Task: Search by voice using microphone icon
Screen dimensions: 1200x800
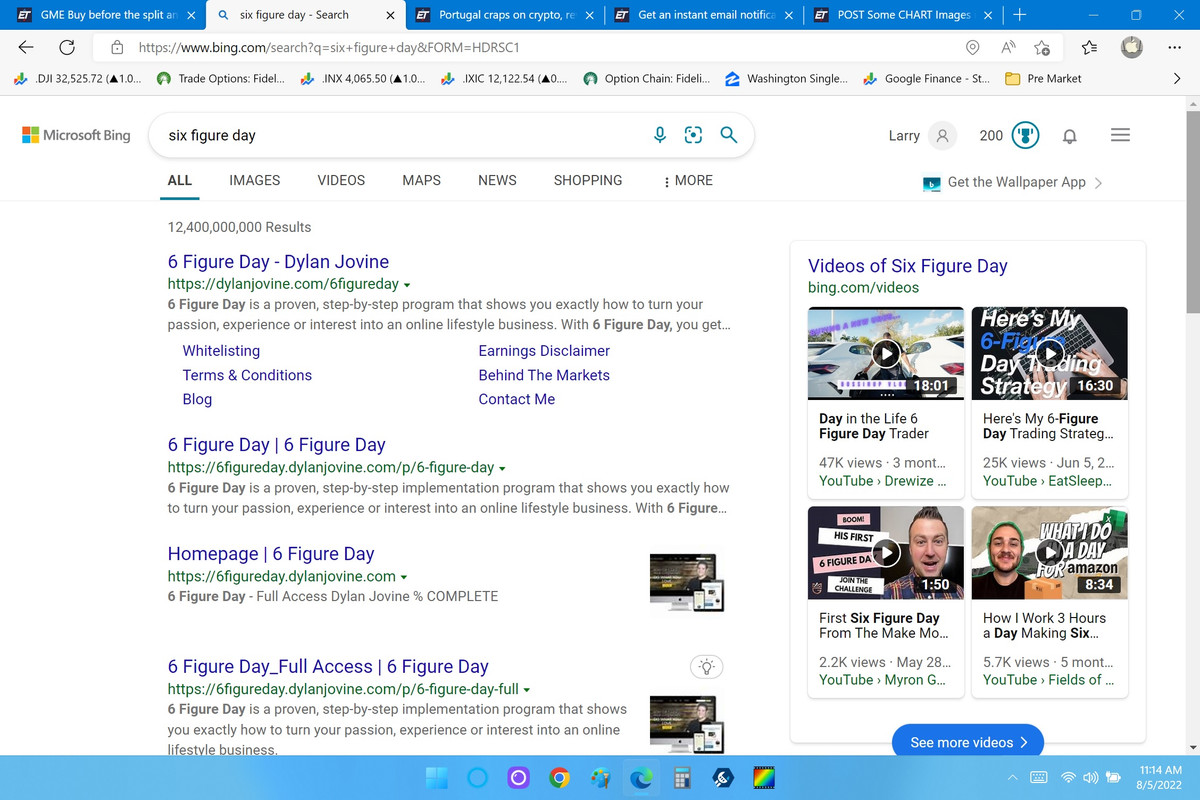Action: [660, 135]
